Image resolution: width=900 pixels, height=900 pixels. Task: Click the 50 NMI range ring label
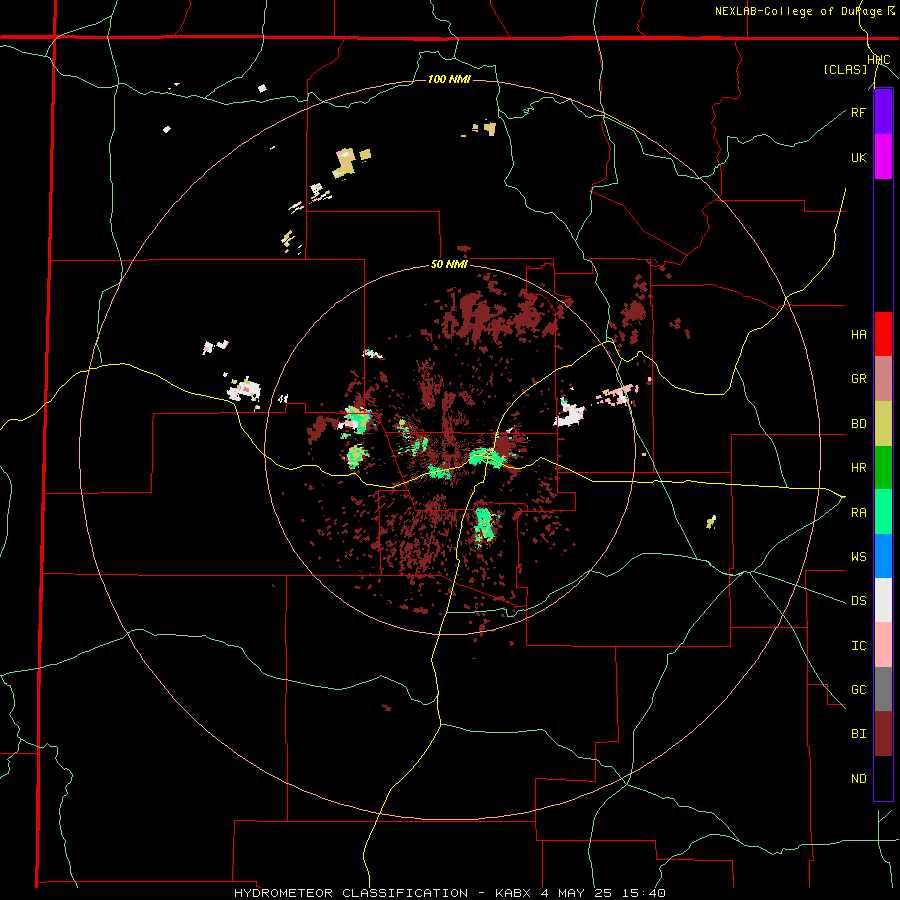pos(449,265)
